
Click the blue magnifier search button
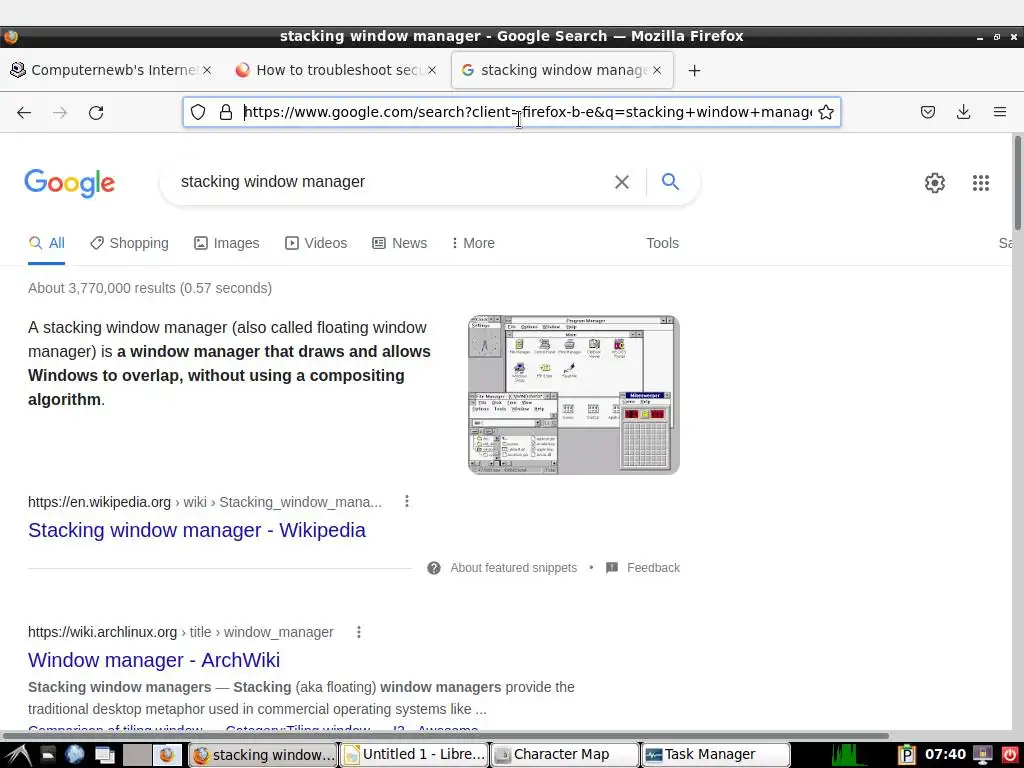click(670, 181)
